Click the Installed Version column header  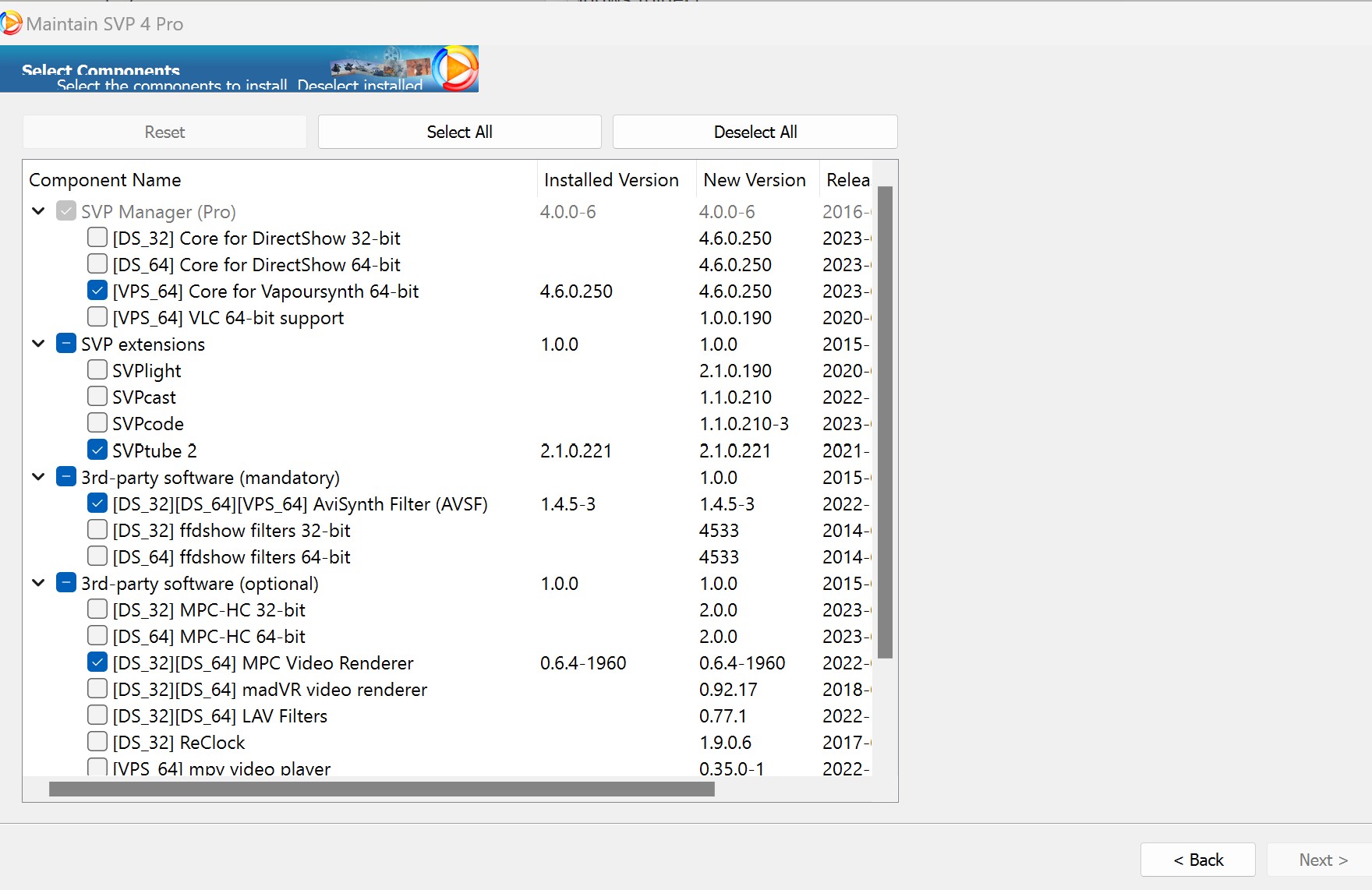point(611,180)
